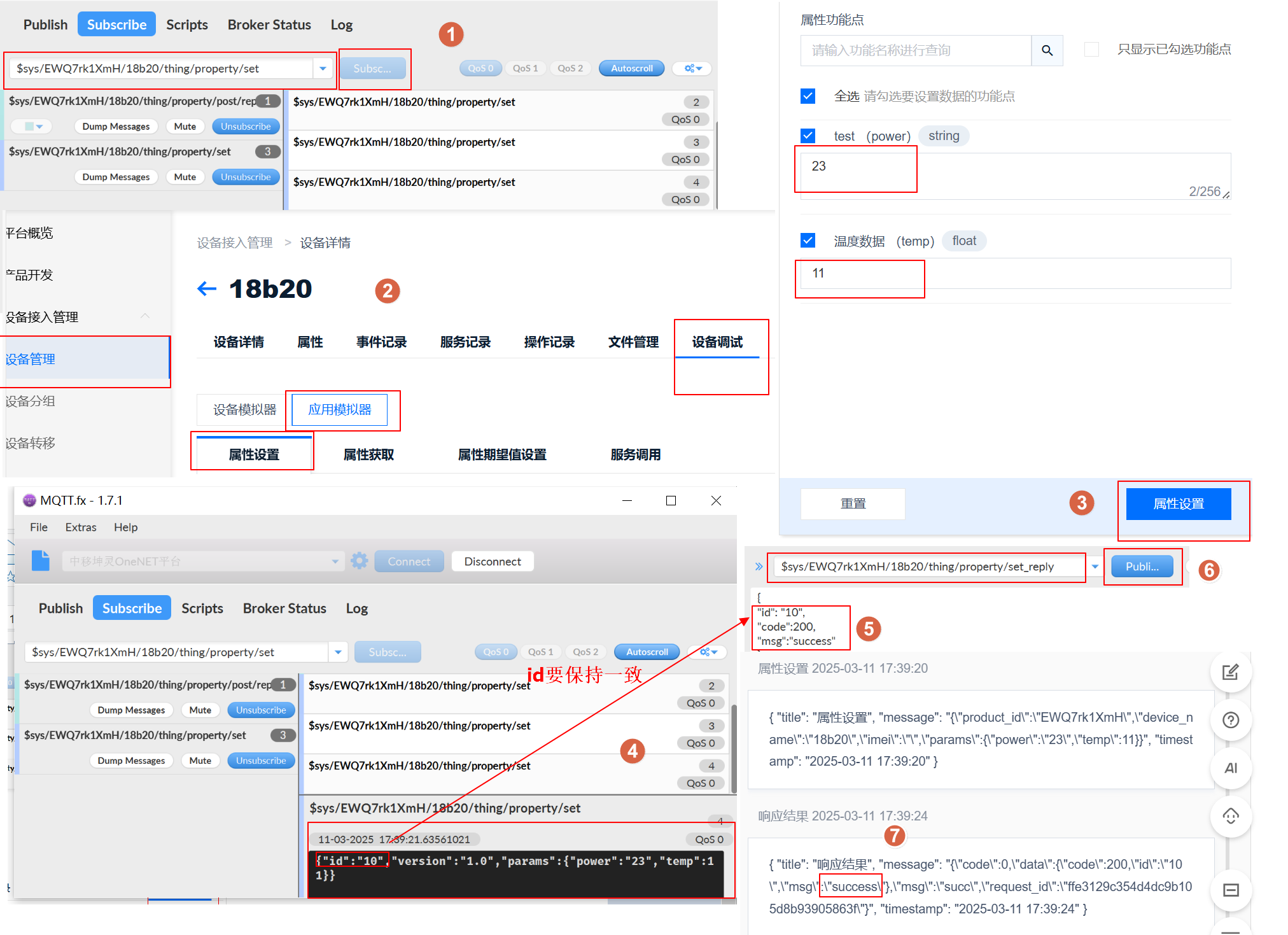
Task: Click the power value field containing 23
Action: [x=1015, y=176]
